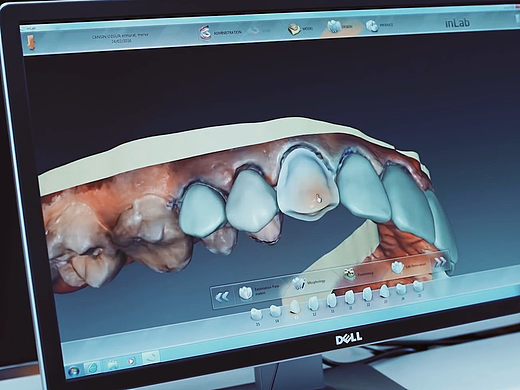Select tooth 13 in the tooth bar
The image size is (520, 390).
(331, 302)
